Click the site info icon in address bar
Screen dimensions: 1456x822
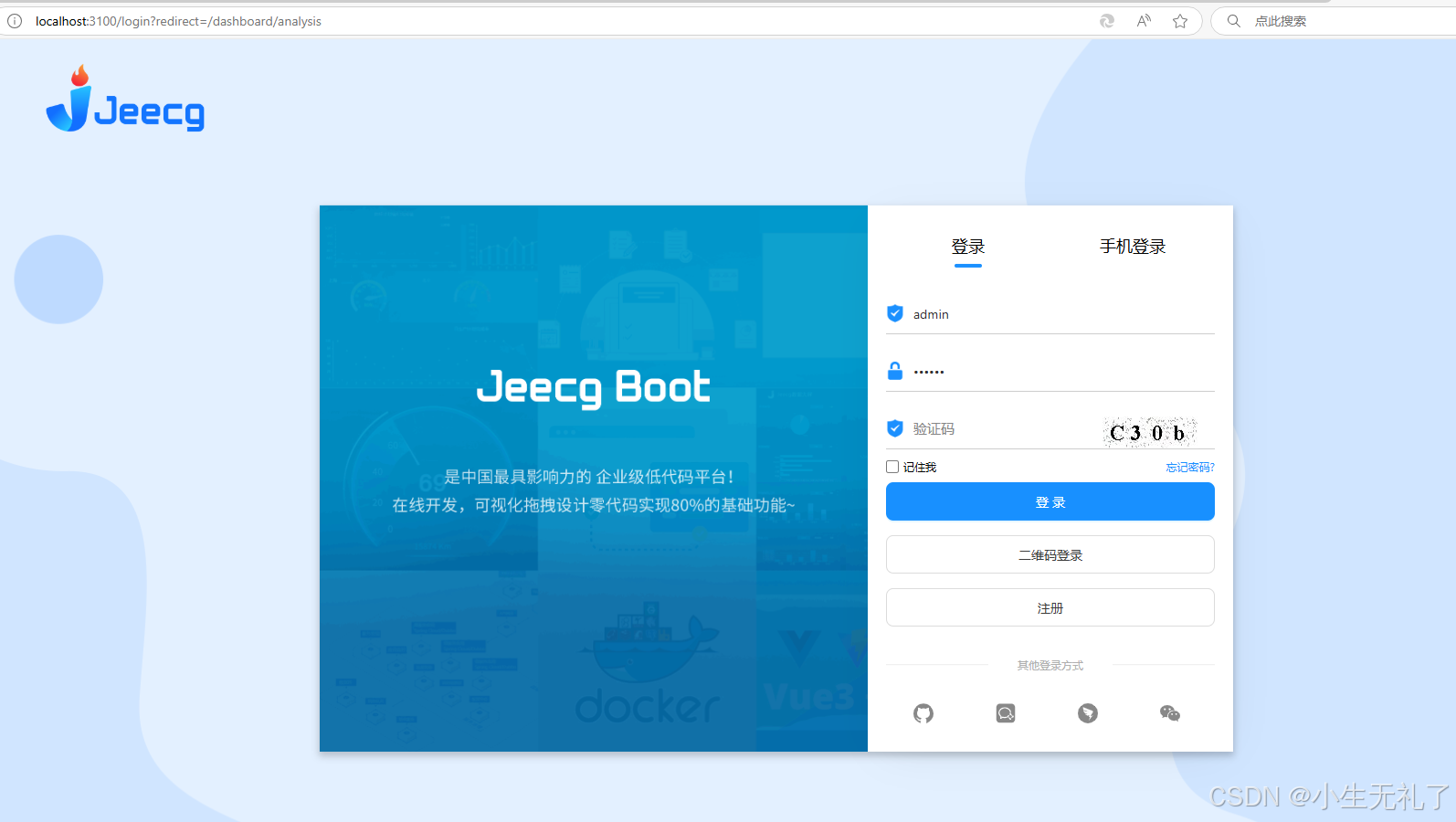tap(15, 21)
